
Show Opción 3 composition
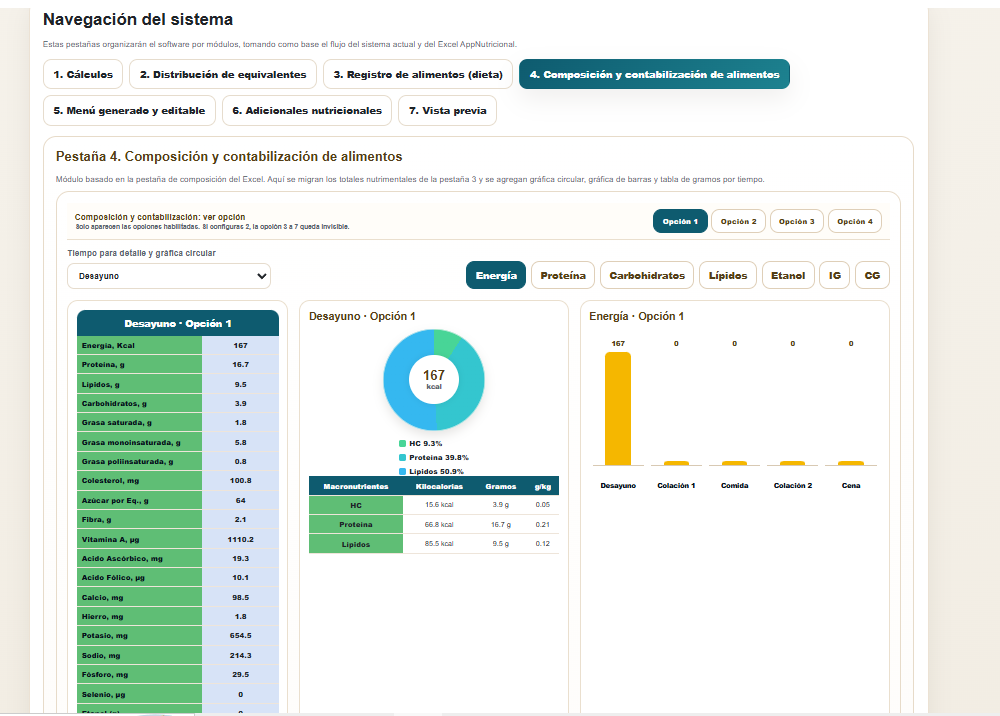pyautogui.click(x=797, y=221)
